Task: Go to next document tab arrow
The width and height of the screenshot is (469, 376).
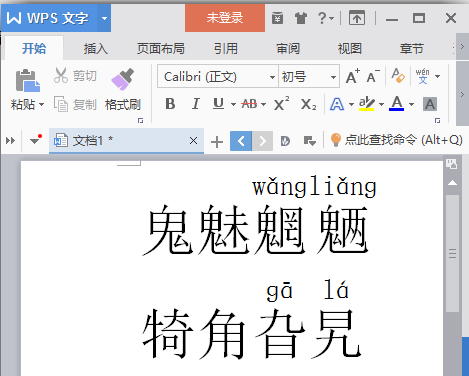Action: pos(263,141)
